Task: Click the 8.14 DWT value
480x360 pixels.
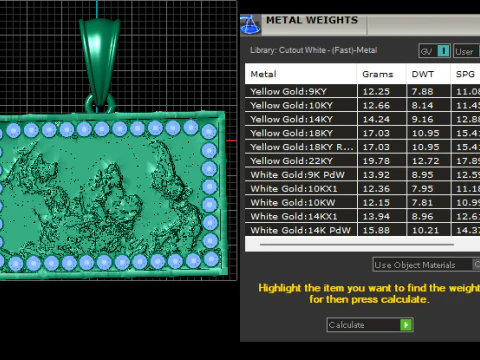Action: 423,106
